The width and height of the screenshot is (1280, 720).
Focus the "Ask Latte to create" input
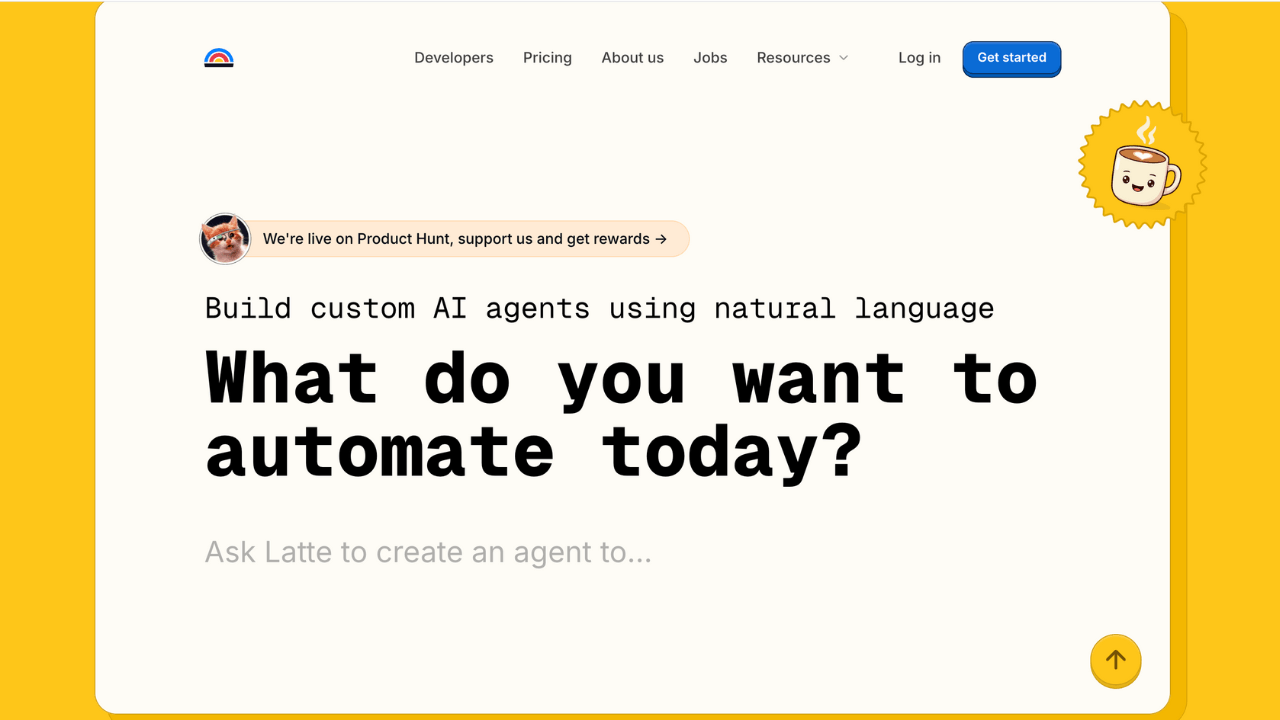tap(428, 552)
